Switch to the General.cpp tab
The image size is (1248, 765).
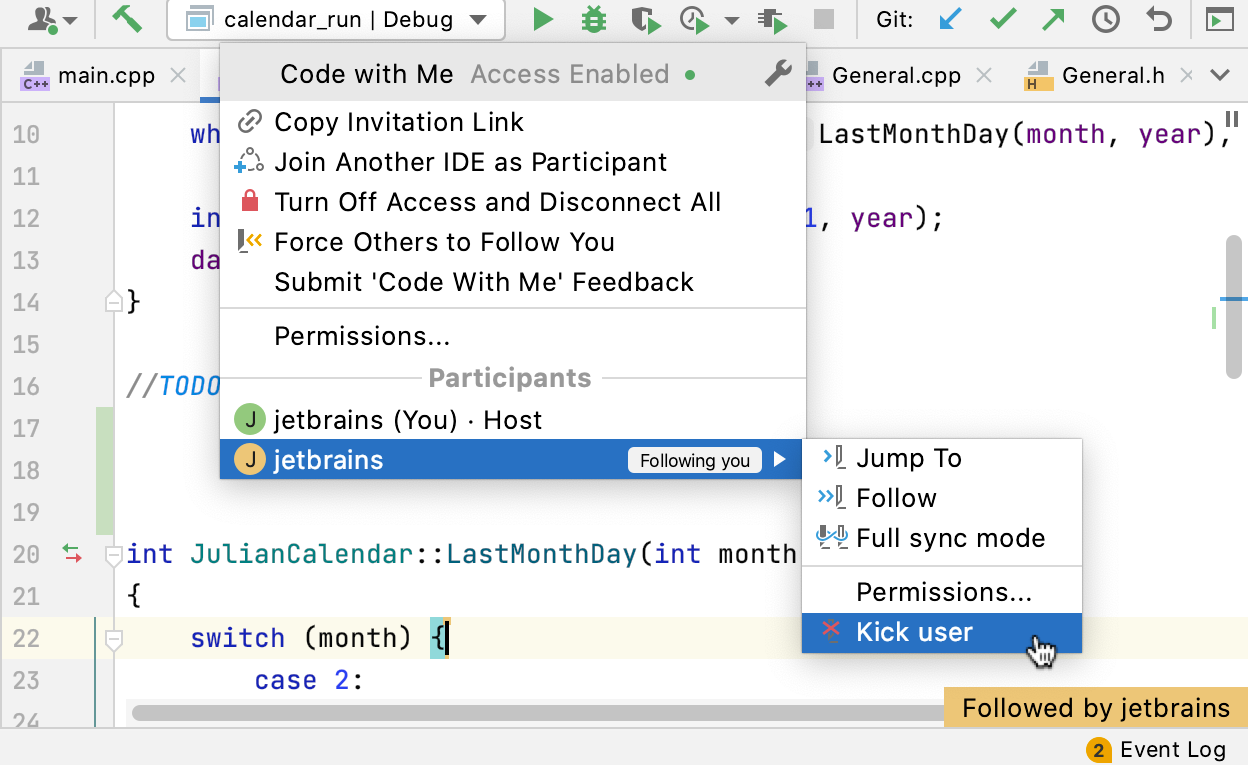pyautogui.click(x=895, y=75)
